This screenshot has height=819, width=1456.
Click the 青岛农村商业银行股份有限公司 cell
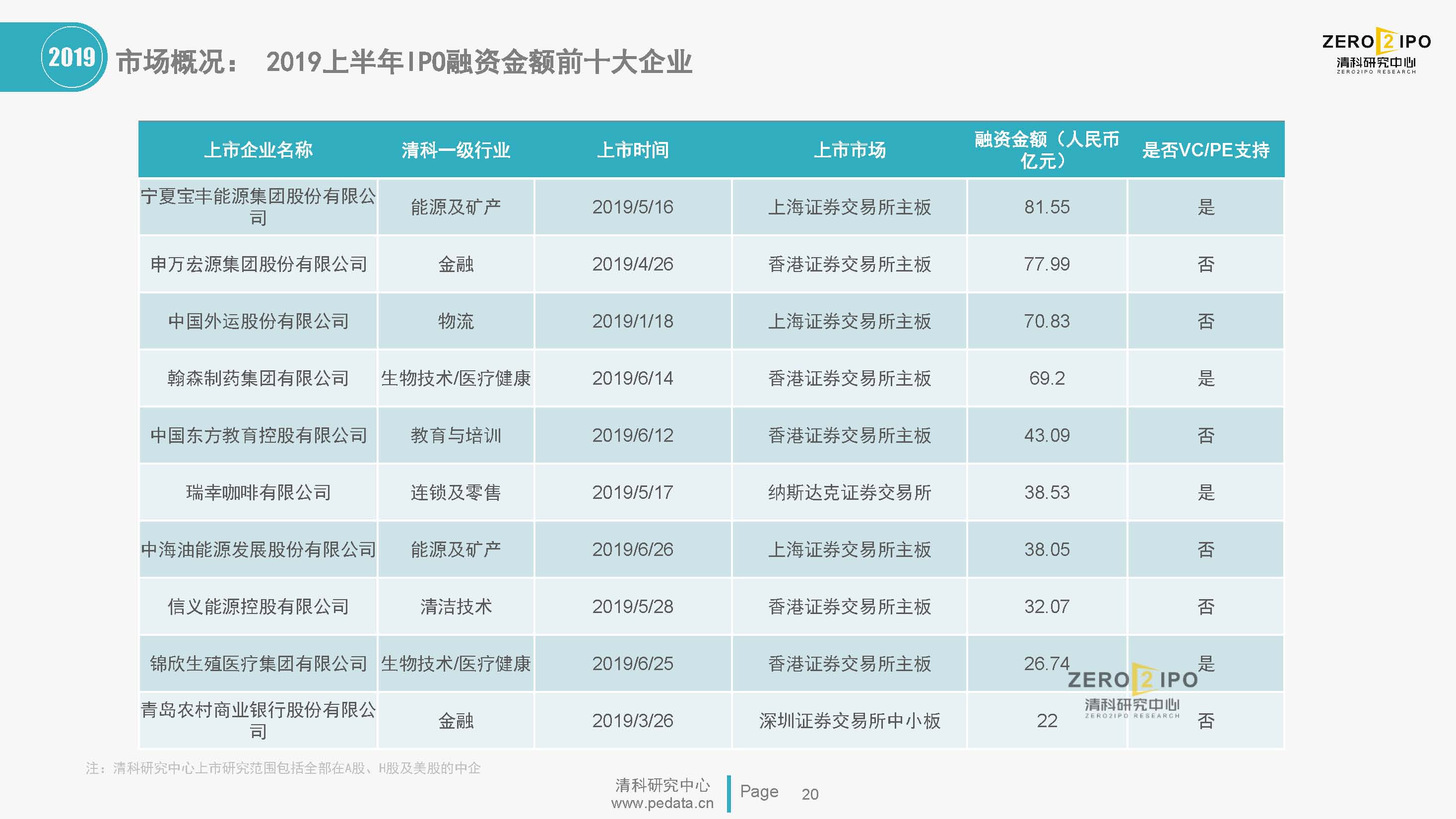pyautogui.click(x=259, y=721)
